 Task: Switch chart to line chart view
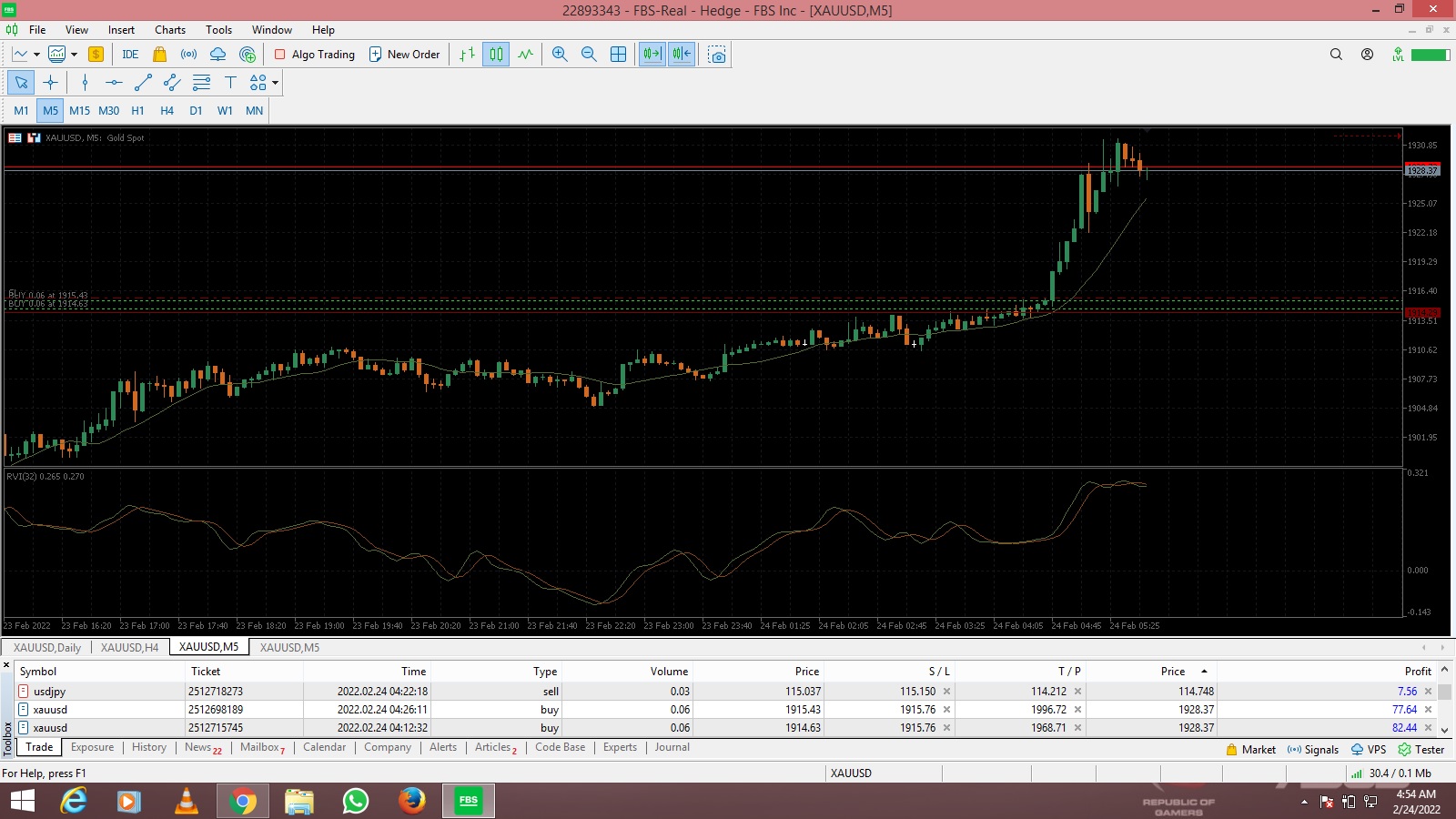click(526, 55)
